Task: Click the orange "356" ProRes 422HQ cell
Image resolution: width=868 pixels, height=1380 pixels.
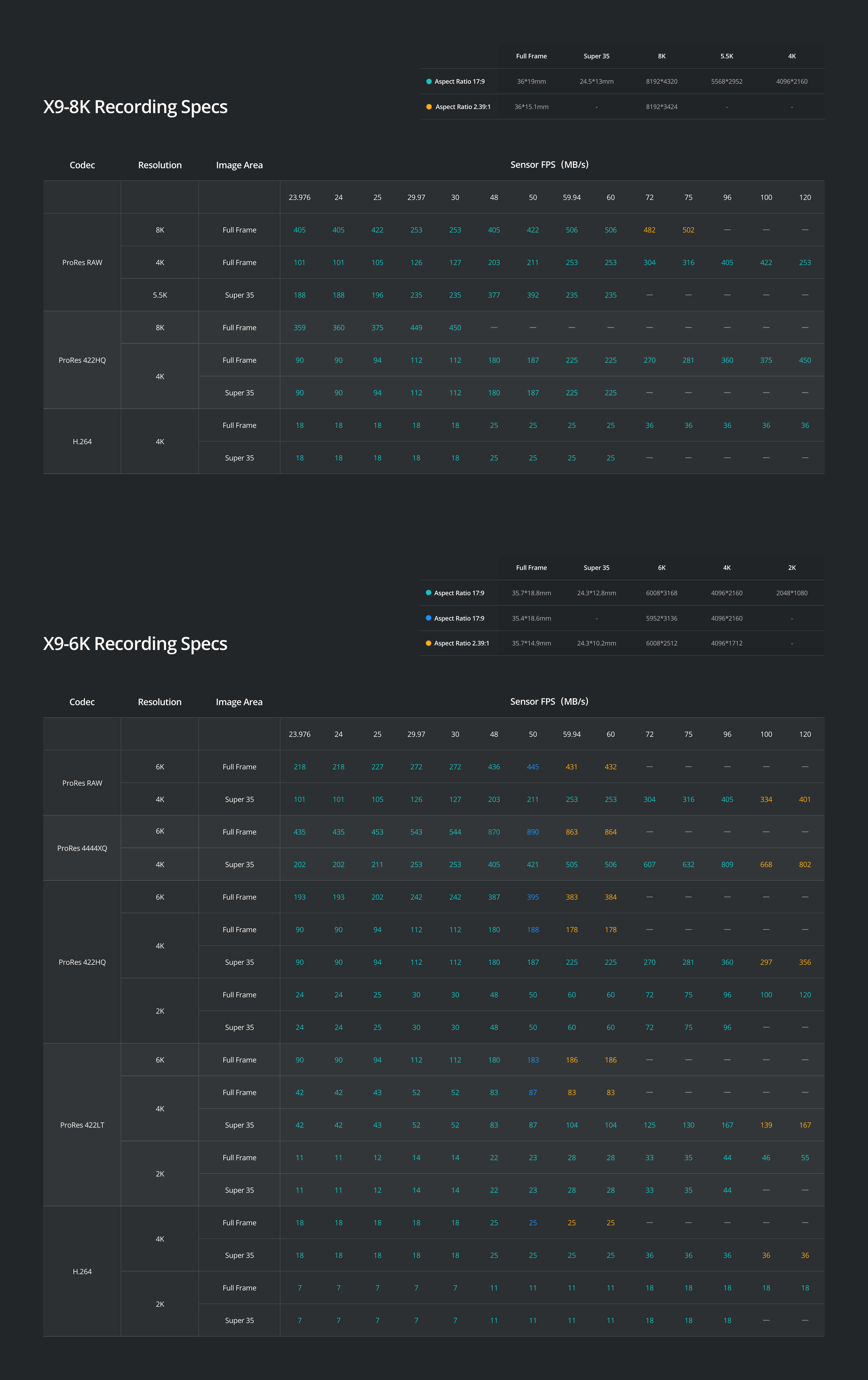Action: 805,962
